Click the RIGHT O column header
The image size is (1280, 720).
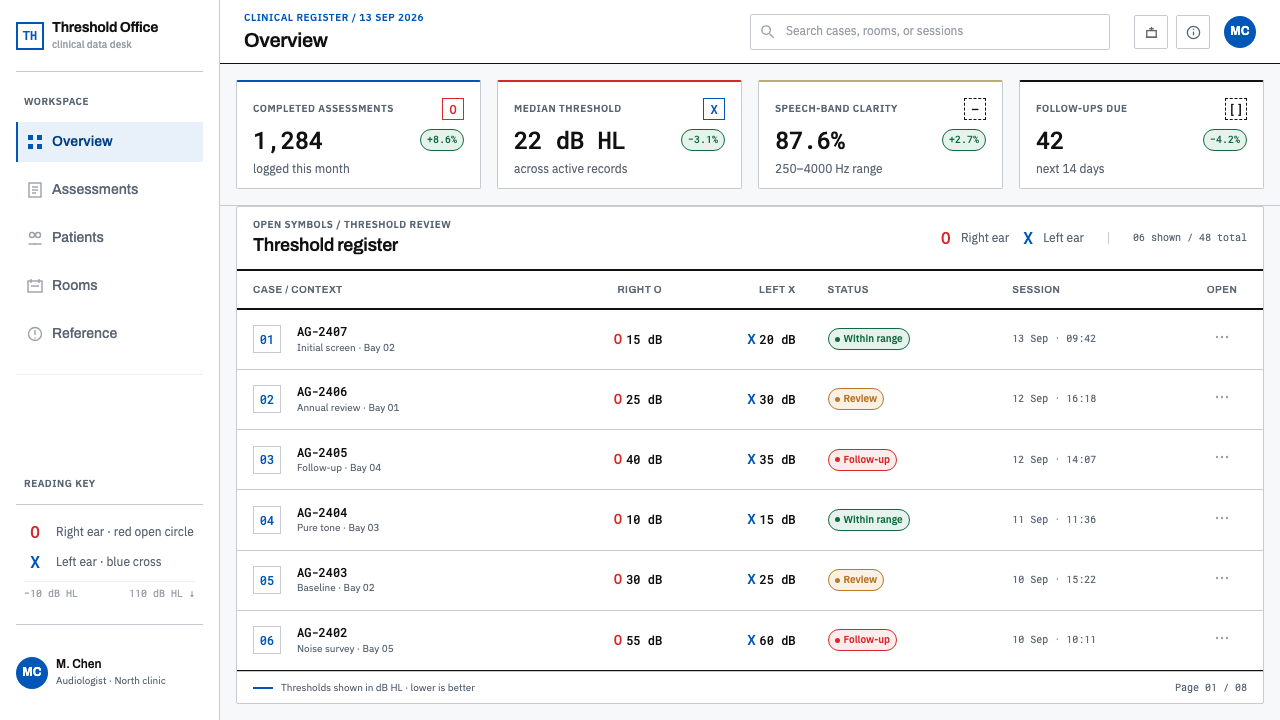pos(639,290)
